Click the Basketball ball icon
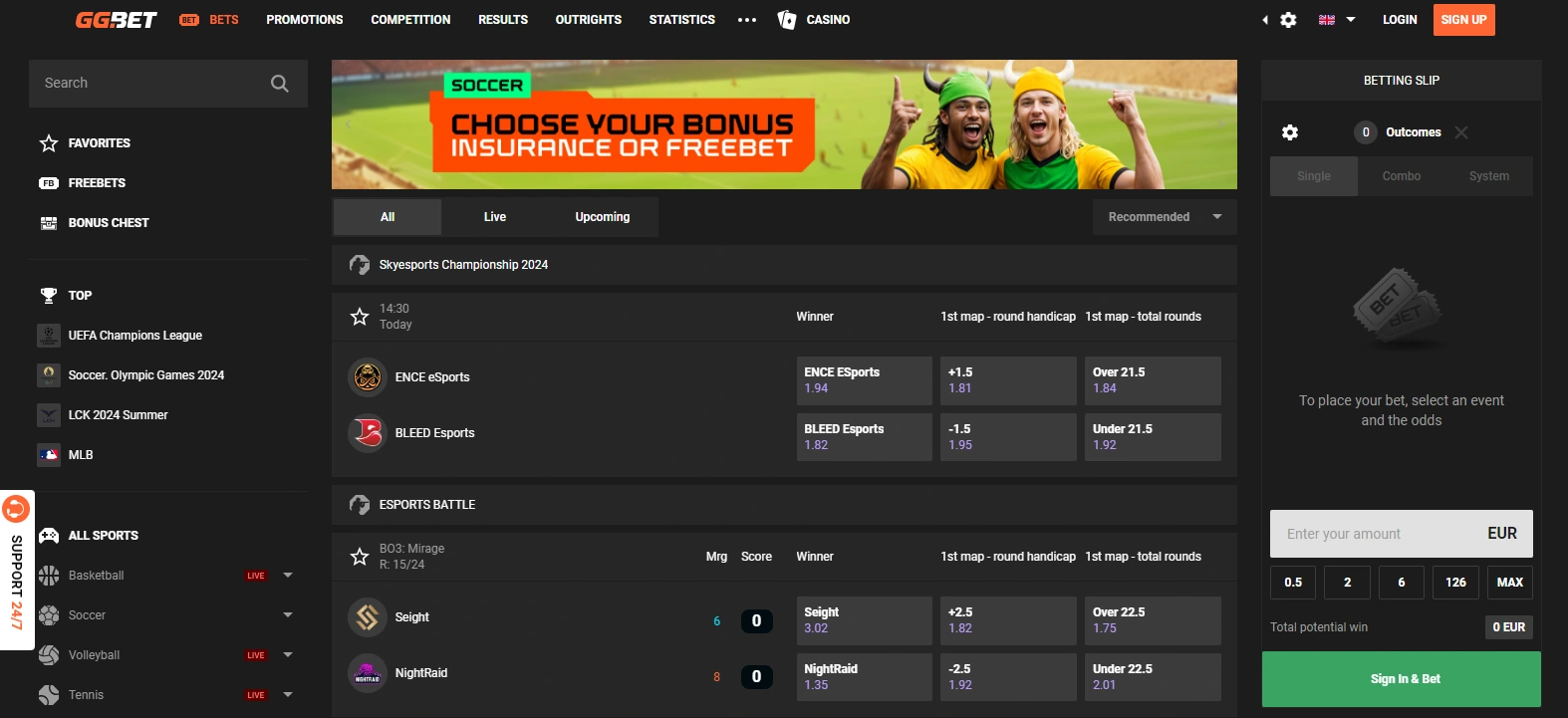1568x718 pixels. pos(49,576)
